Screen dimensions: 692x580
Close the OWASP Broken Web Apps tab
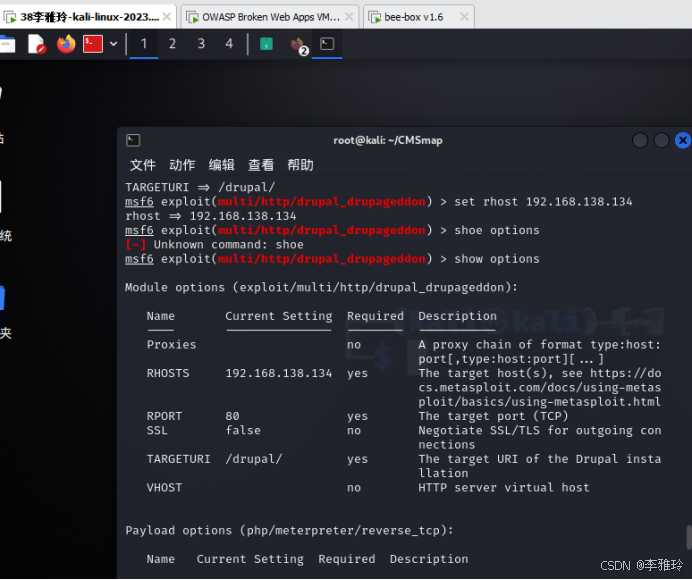pos(349,17)
